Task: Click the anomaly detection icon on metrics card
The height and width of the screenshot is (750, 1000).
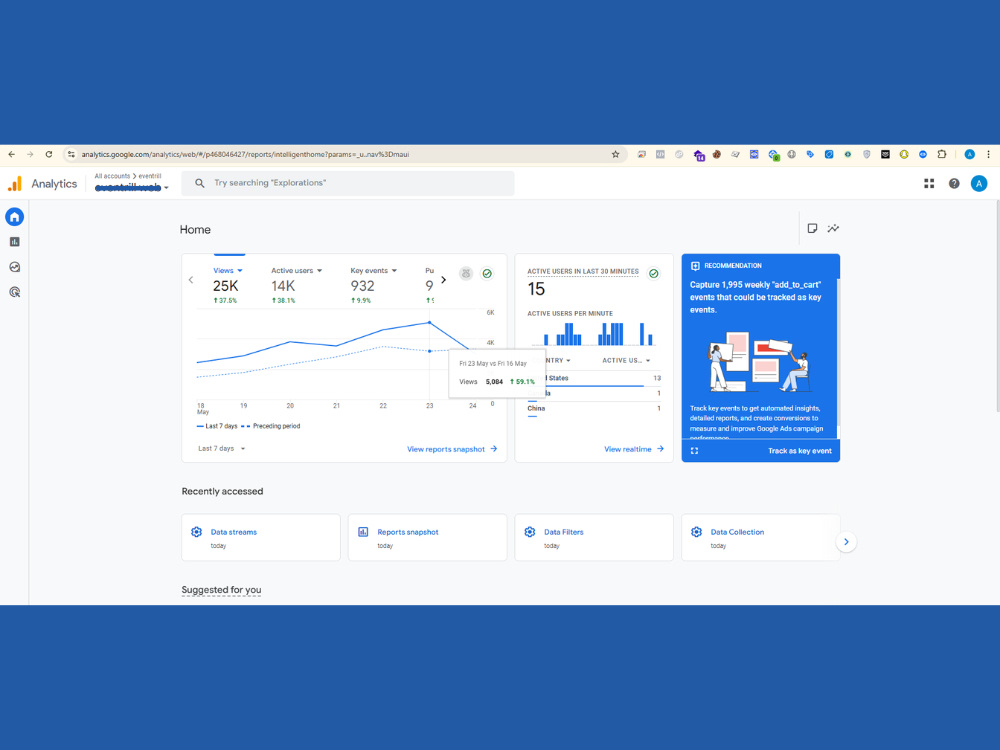Action: 466,274
